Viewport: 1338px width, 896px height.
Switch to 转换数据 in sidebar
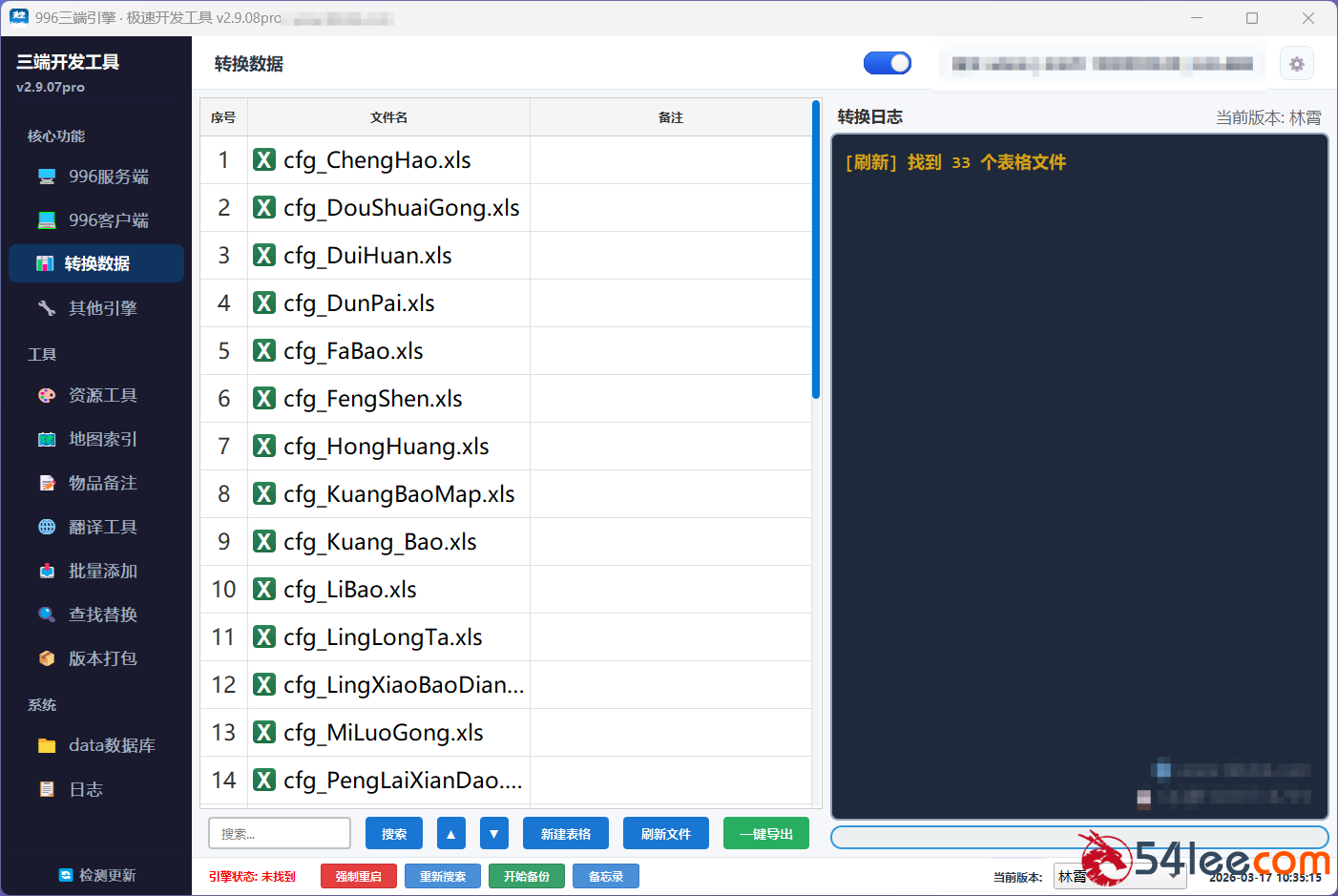[x=95, y=263]
